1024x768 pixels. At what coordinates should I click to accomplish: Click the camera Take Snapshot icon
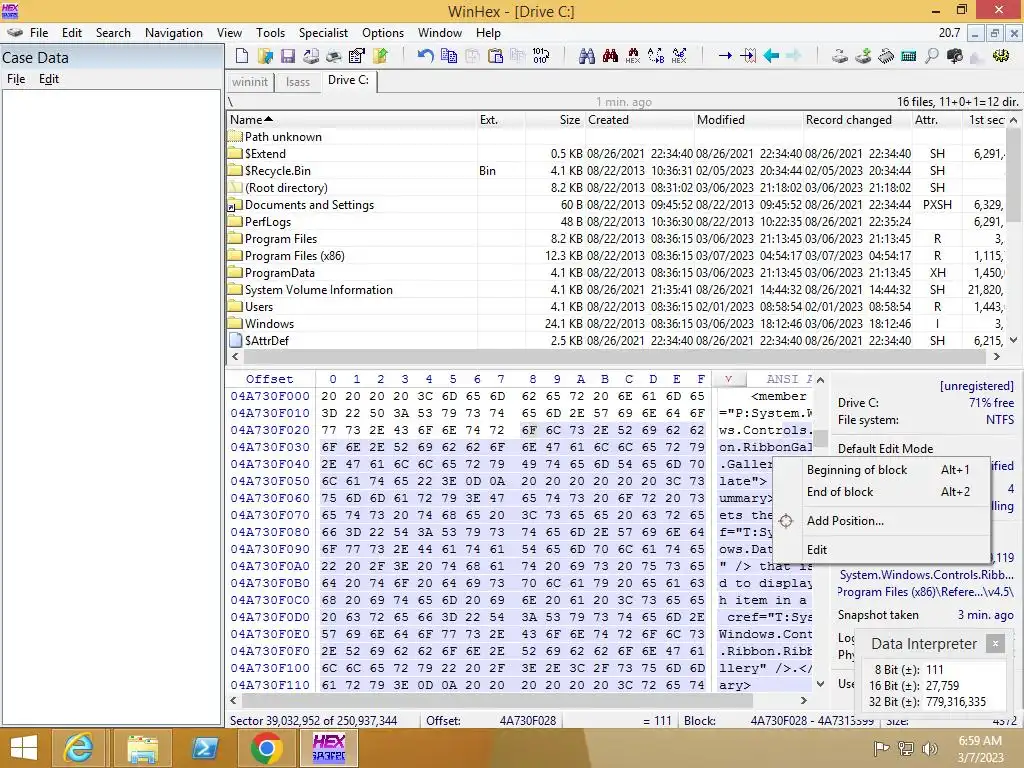955,56
